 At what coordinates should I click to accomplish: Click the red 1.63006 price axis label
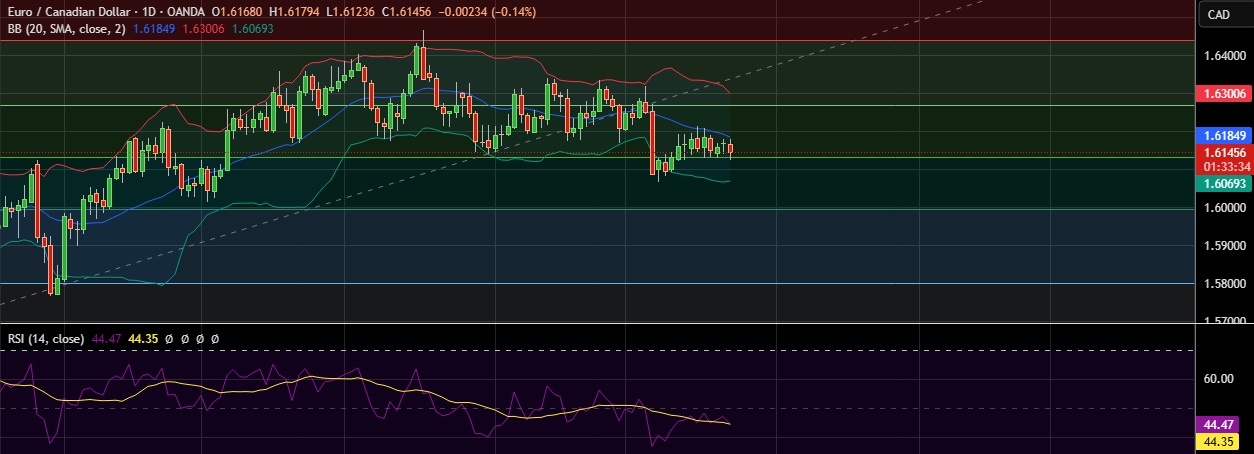(x=1224, y=93)
